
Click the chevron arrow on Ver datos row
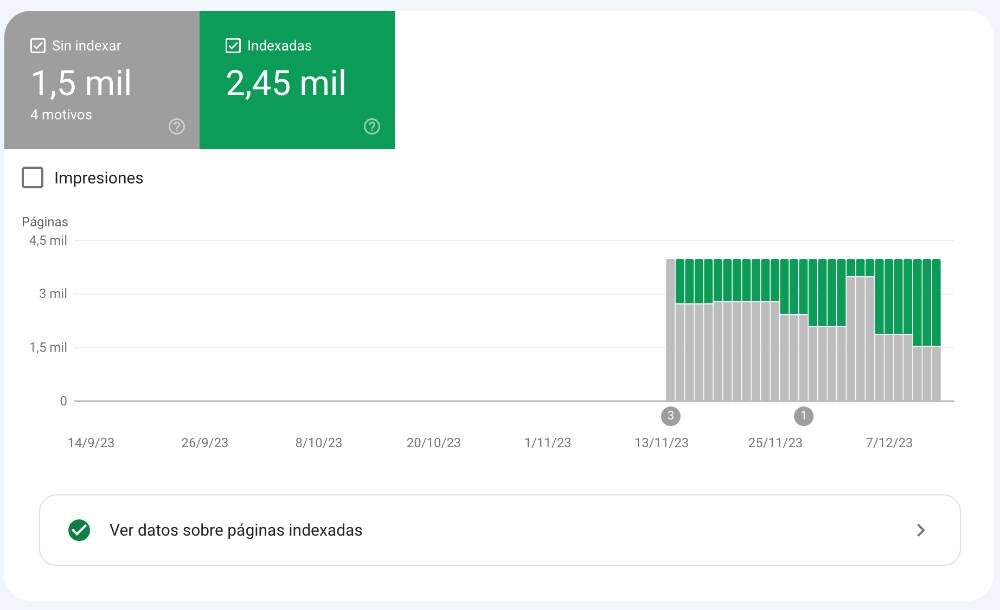[921, 530]
